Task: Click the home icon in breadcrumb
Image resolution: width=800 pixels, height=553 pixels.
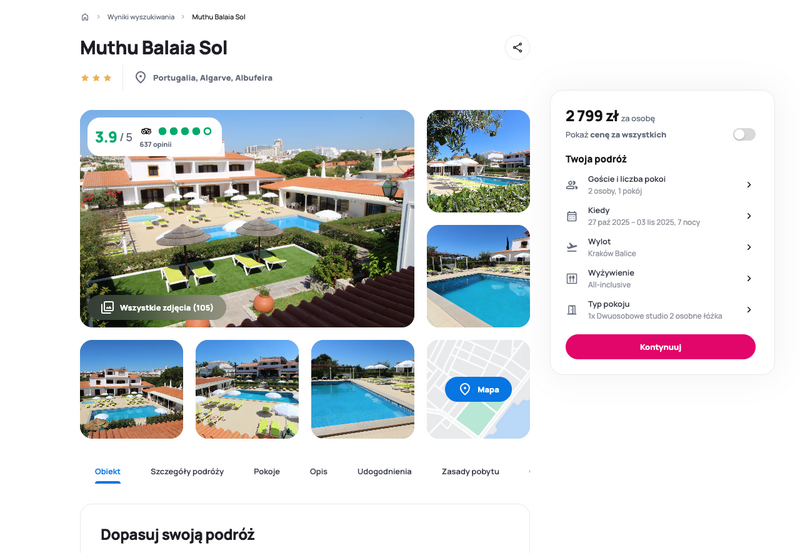Action: tap(85, 17)
